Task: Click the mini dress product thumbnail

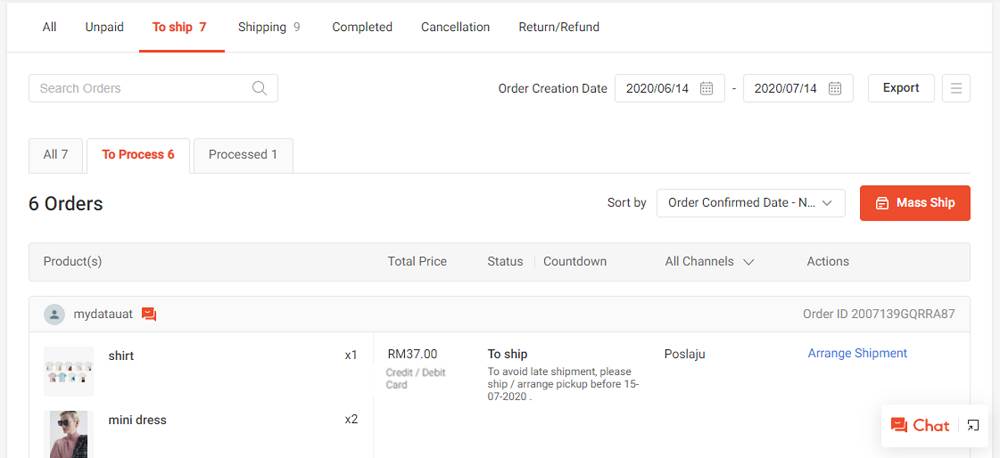Action: (x=69, y=434)
